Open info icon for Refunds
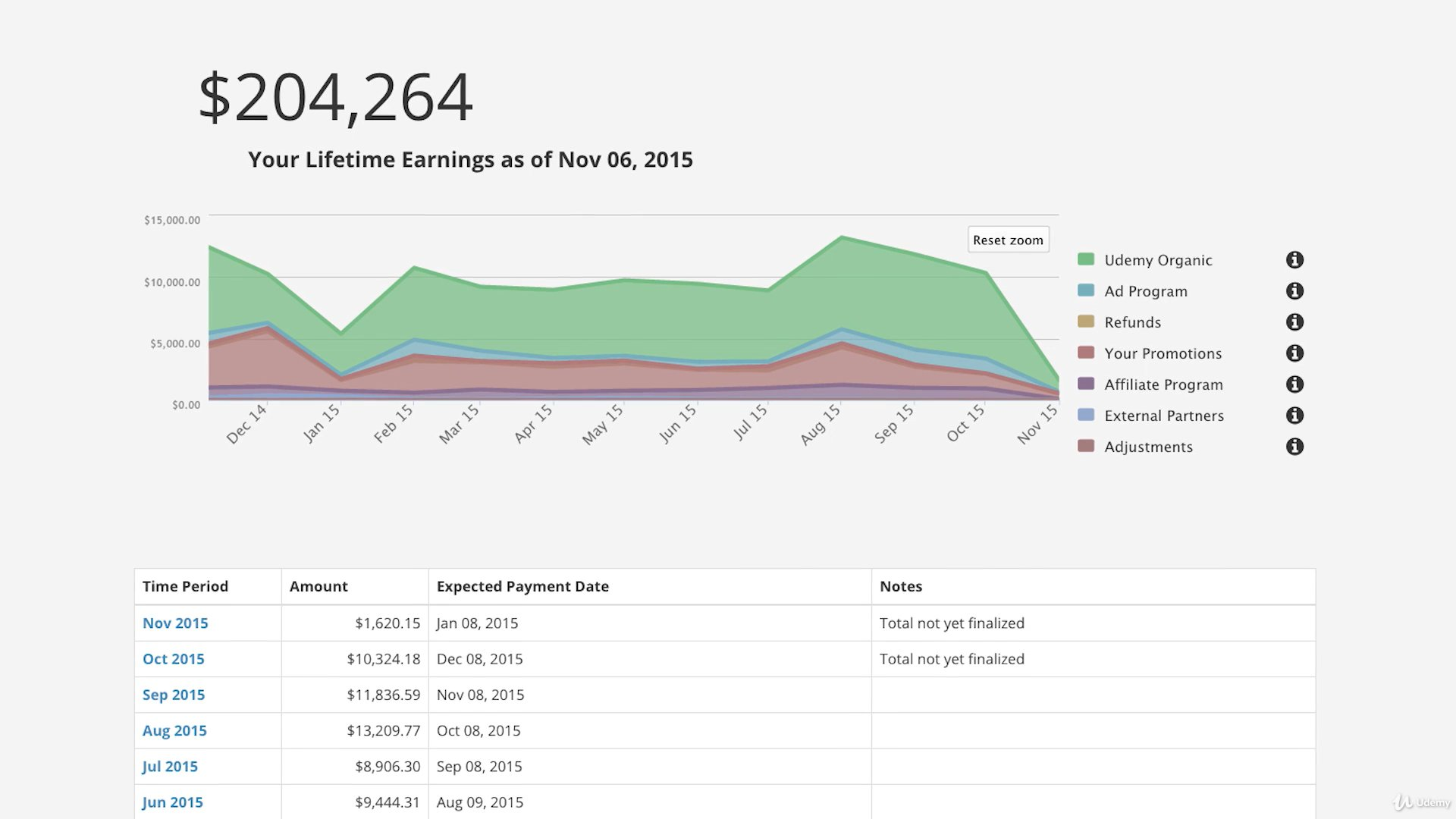The height and width of the screenshot is (819, 1456). click(1294, 322)
